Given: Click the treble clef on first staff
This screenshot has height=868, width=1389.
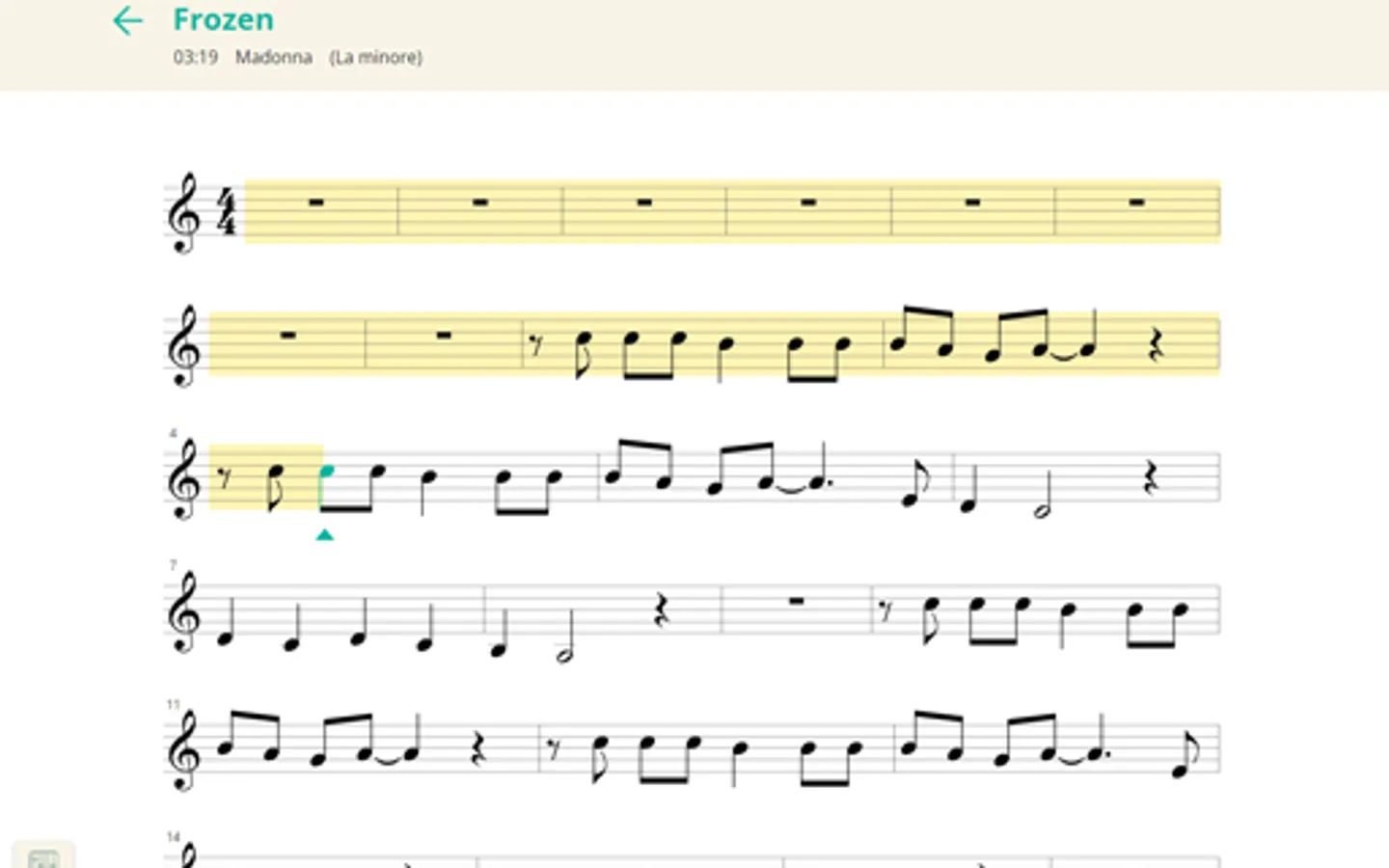Looking at the screenshot, I should (x=184, y=213).
